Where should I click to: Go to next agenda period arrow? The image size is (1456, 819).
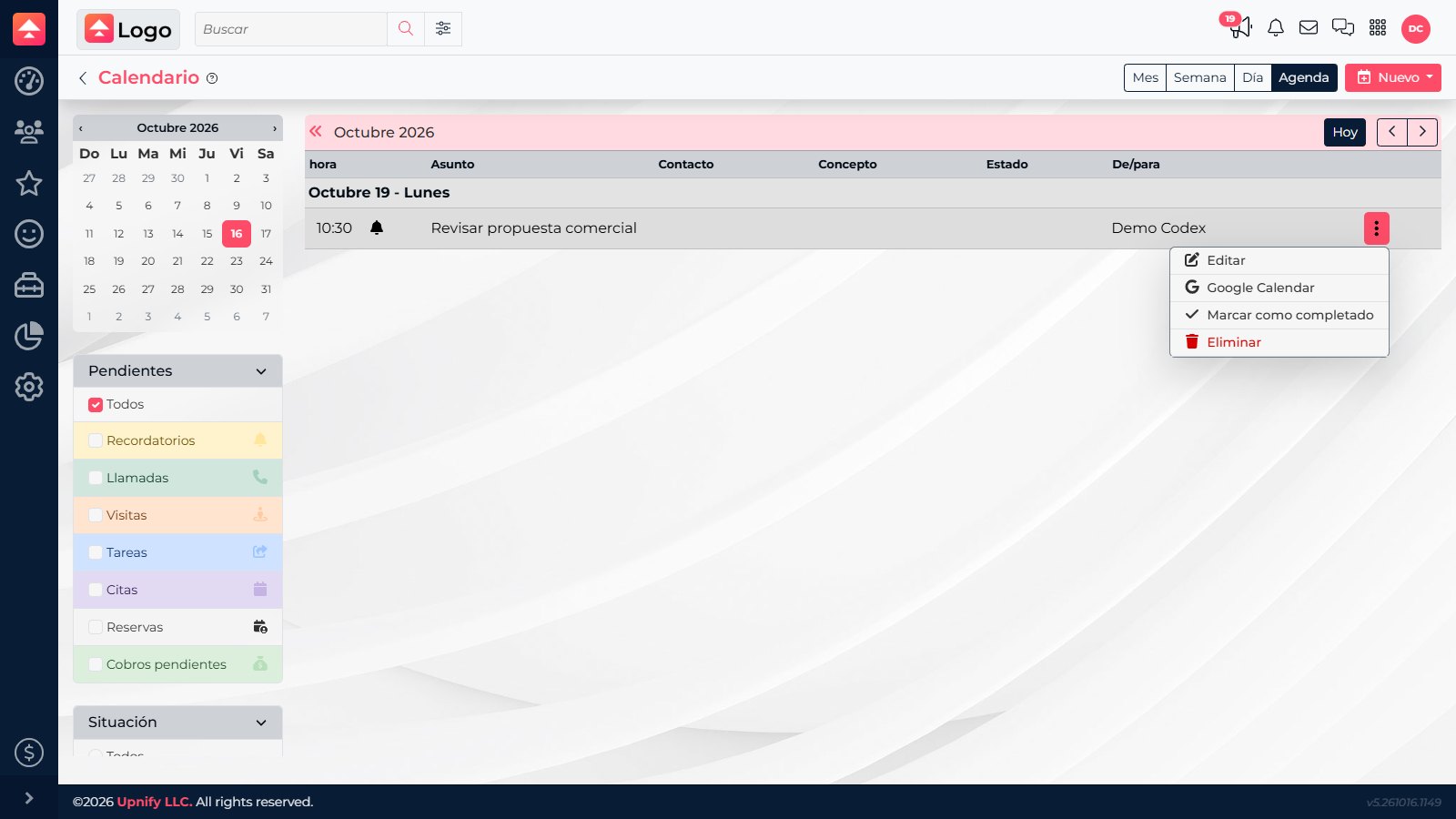point(1422,132)
